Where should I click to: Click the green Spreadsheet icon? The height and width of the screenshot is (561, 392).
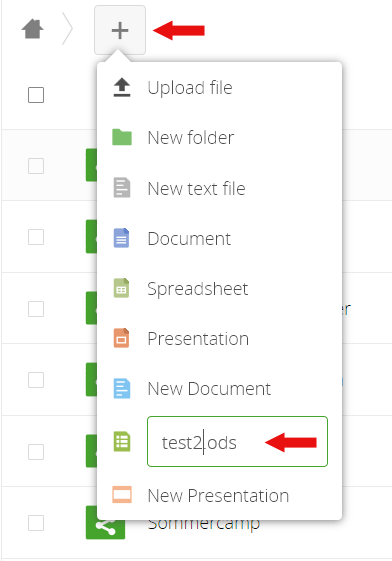121,288
